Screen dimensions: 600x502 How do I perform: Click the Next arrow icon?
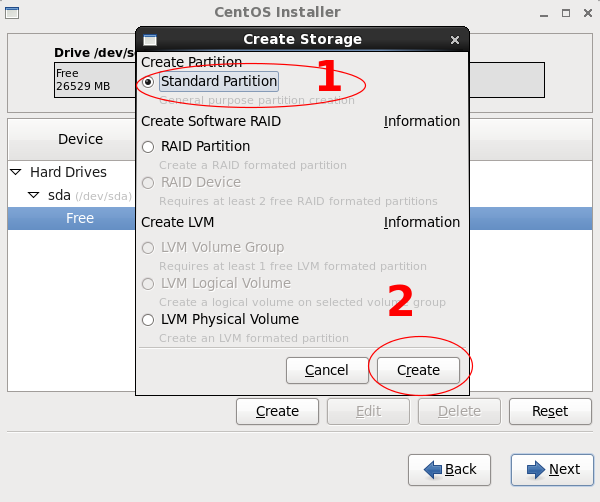(x=531, y=469)
